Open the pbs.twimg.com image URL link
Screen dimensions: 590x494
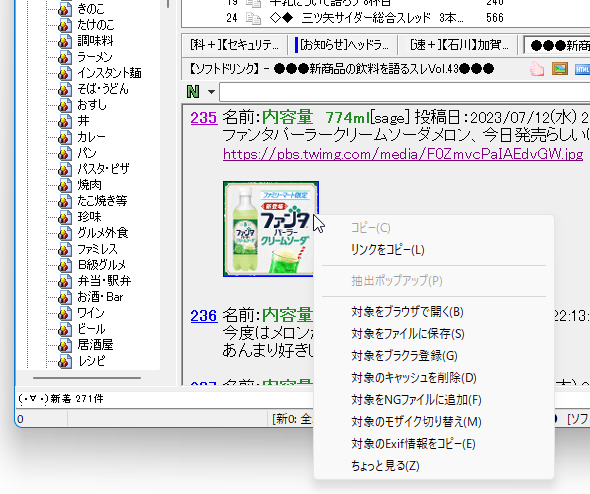403,154
